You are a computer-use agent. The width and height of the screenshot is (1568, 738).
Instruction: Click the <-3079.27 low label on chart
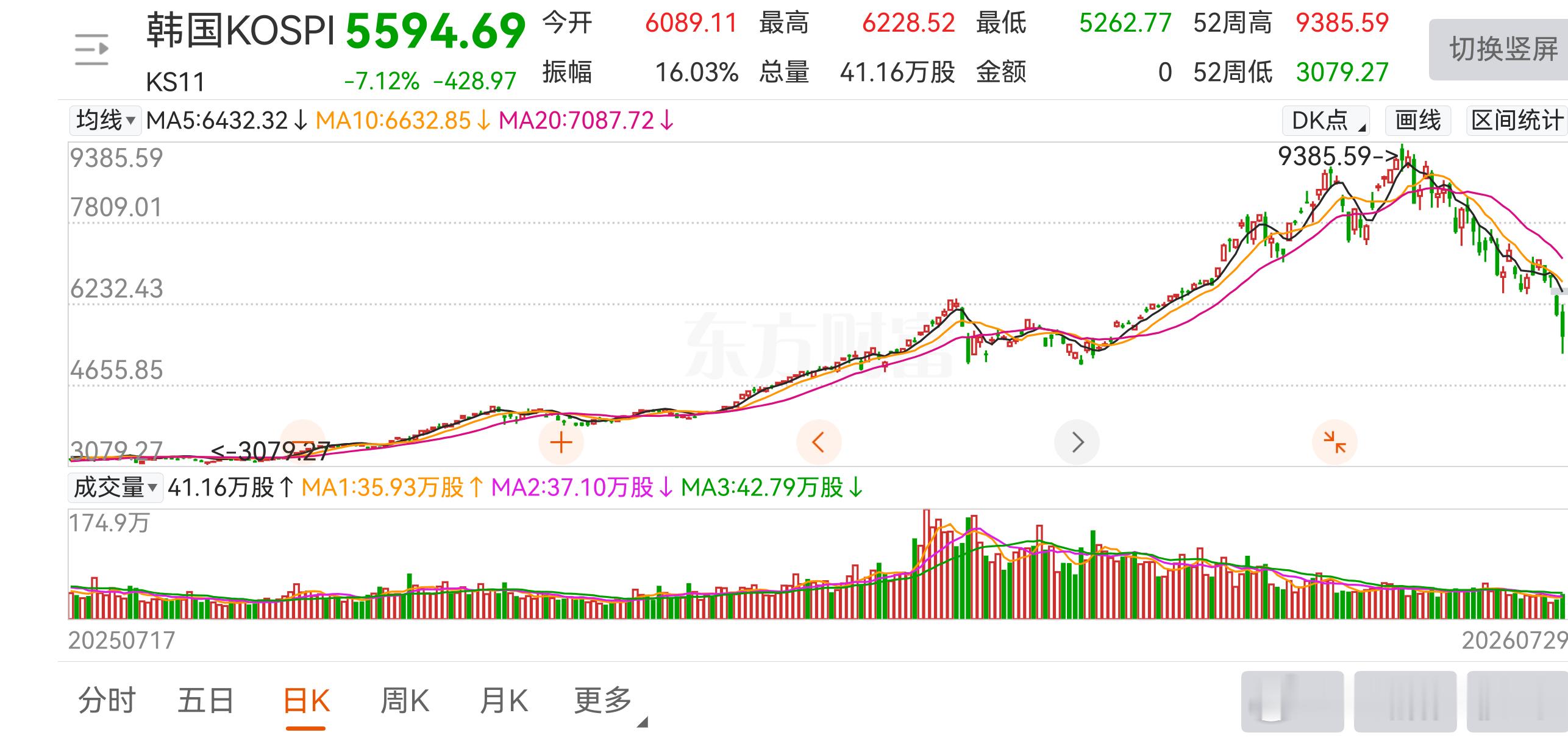point(271,452)
